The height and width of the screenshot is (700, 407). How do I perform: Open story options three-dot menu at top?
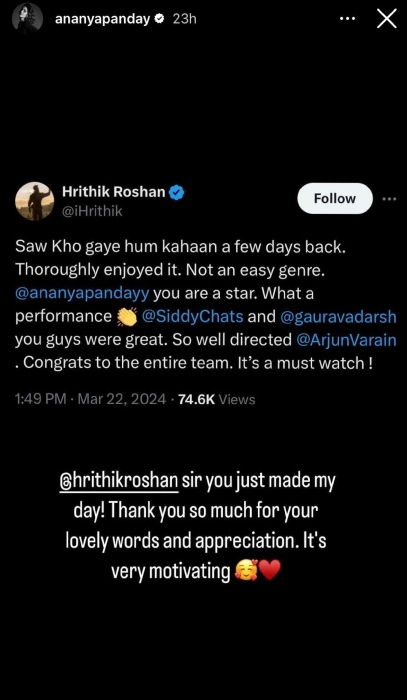coord(347,19)
